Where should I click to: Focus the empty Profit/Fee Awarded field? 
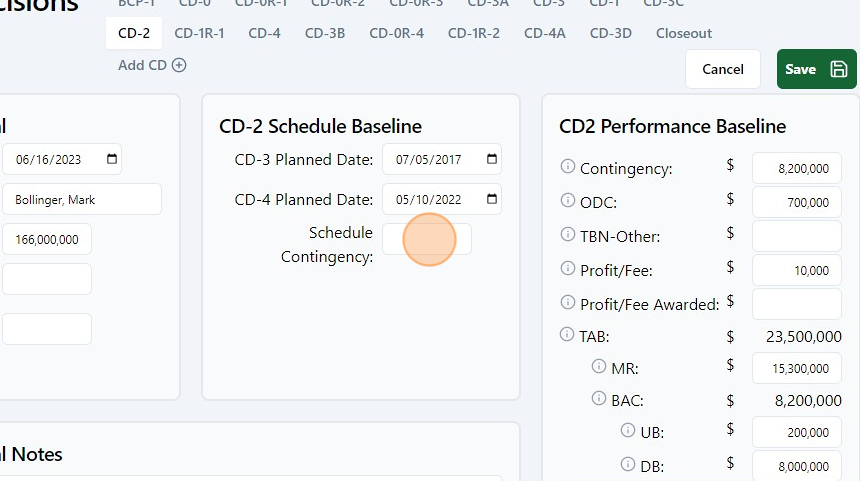[796, 304]
